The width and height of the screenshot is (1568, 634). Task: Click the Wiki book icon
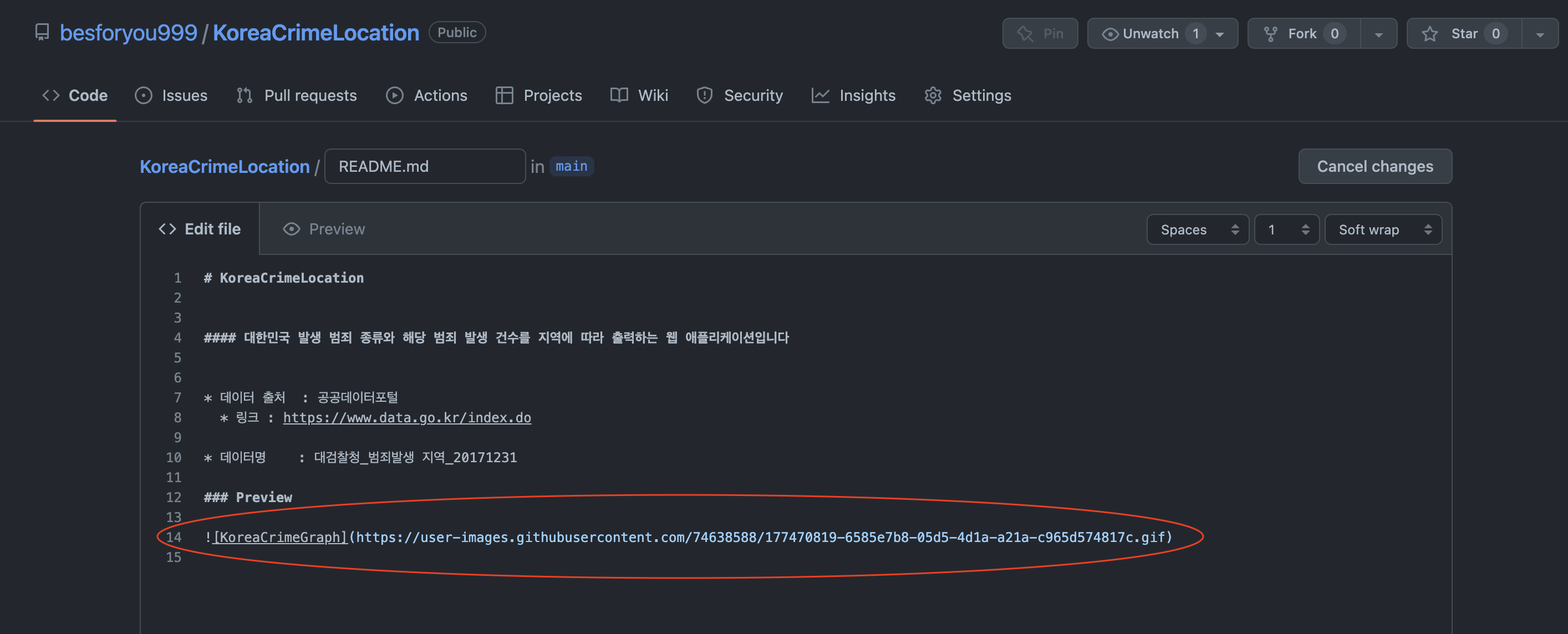619,95
